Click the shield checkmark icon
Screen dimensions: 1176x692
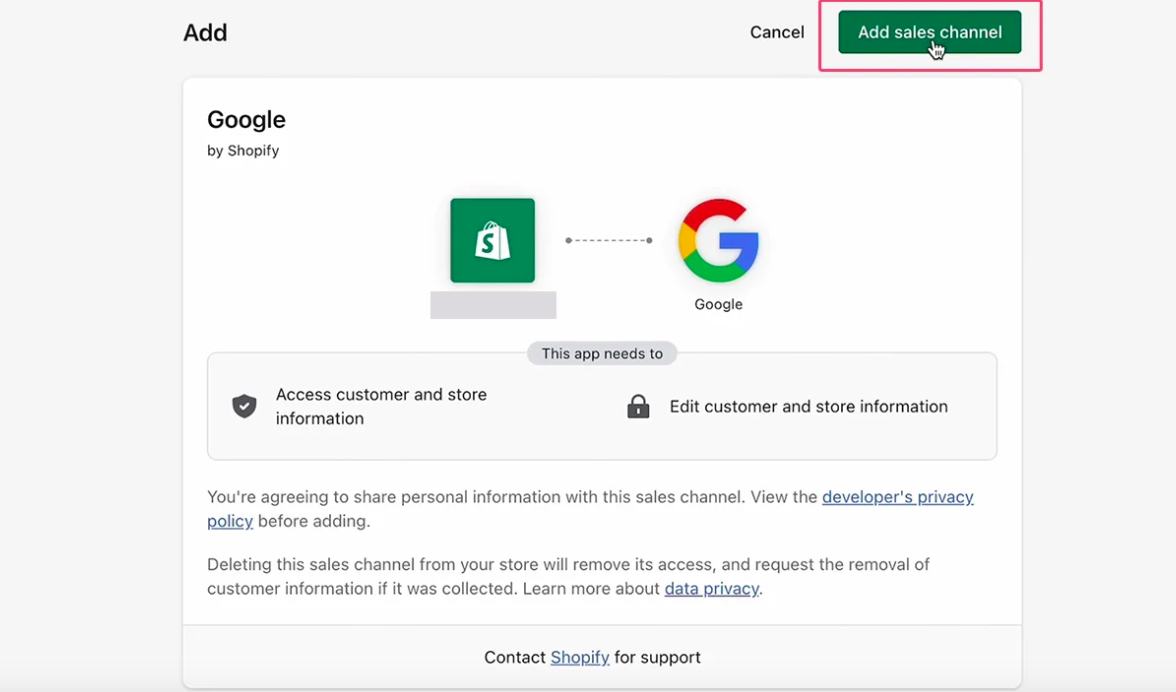pyautogui.click(x=244, y=406)
